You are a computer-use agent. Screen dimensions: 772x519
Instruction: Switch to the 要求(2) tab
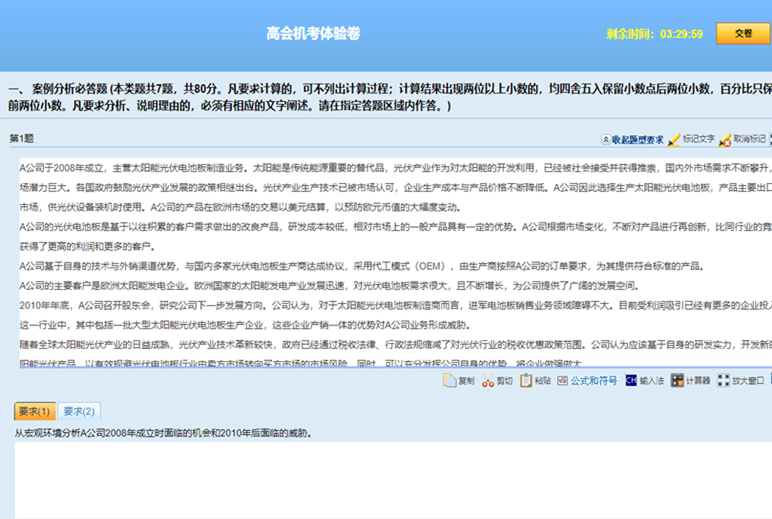pos(79,411)
